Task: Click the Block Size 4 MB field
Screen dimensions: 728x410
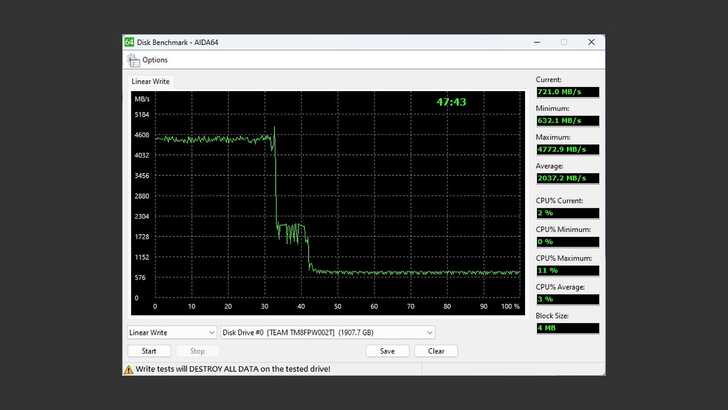Action: (x=567, y=327)
